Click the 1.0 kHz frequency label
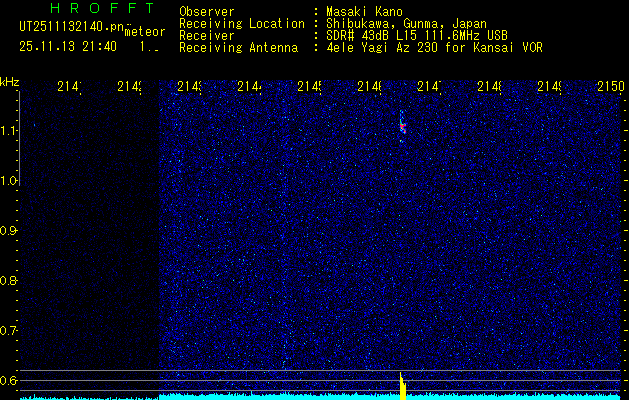Viewport: 629px width, 400px height. click(8, 180)
